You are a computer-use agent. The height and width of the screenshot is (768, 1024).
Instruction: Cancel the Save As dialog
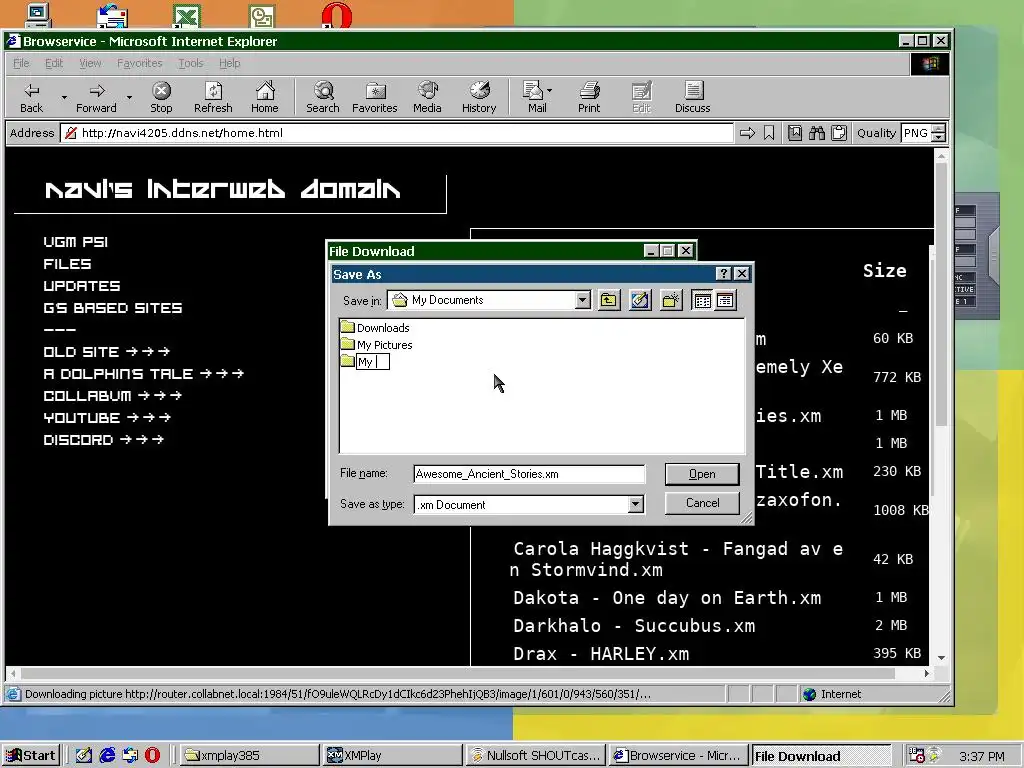(702, 503)
